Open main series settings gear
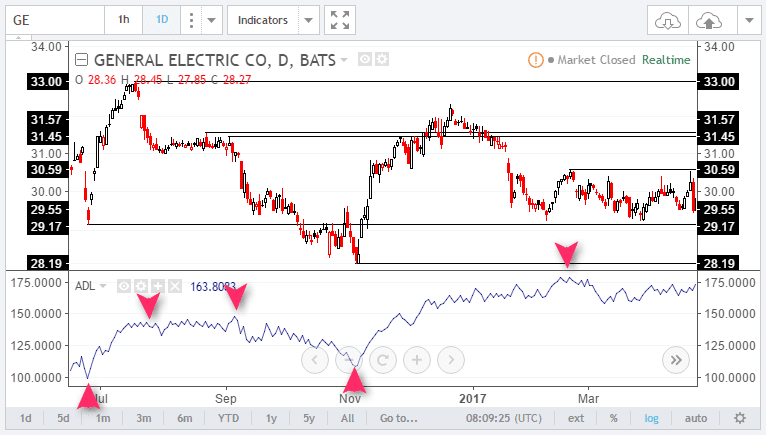Image resolution: width=766 pixels, height=435 pixels. tap(382, 60)
